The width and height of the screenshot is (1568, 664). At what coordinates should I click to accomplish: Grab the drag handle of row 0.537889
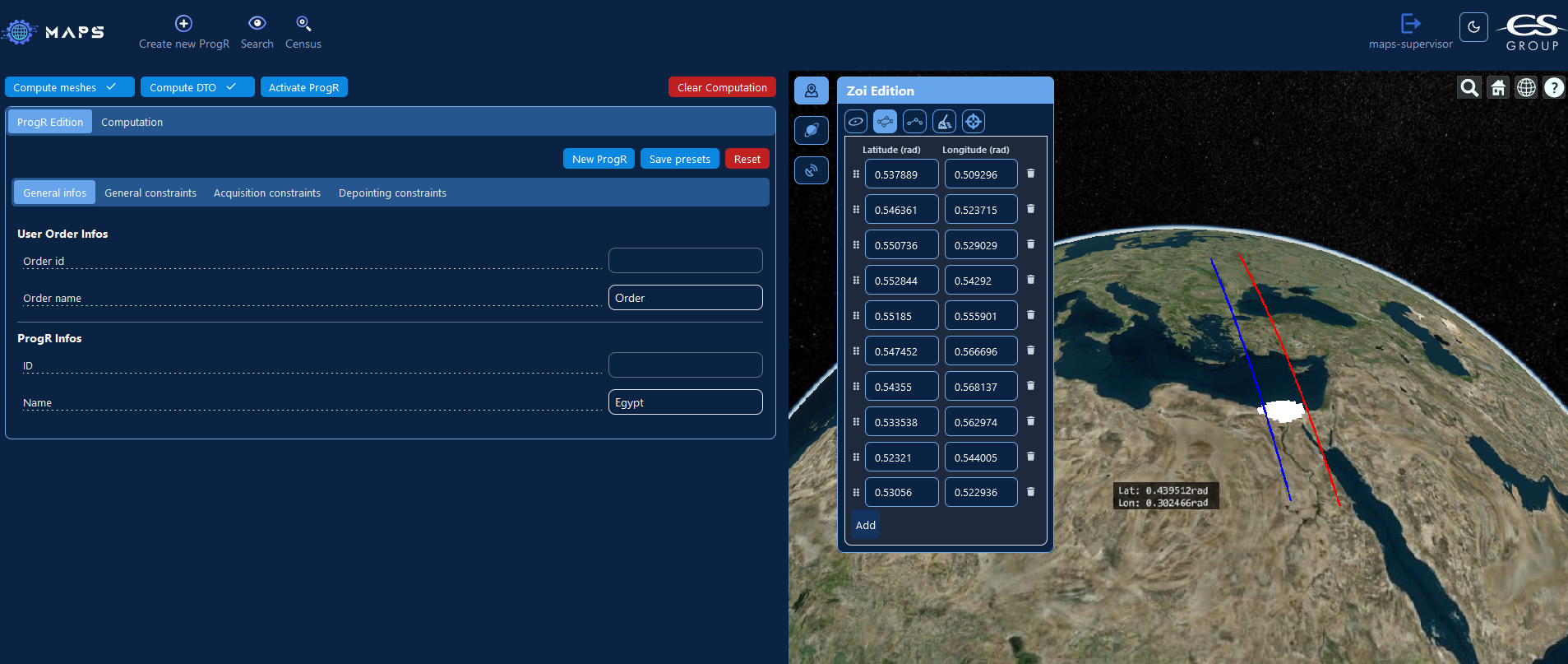pyautogui.click(x=856, y=174)
